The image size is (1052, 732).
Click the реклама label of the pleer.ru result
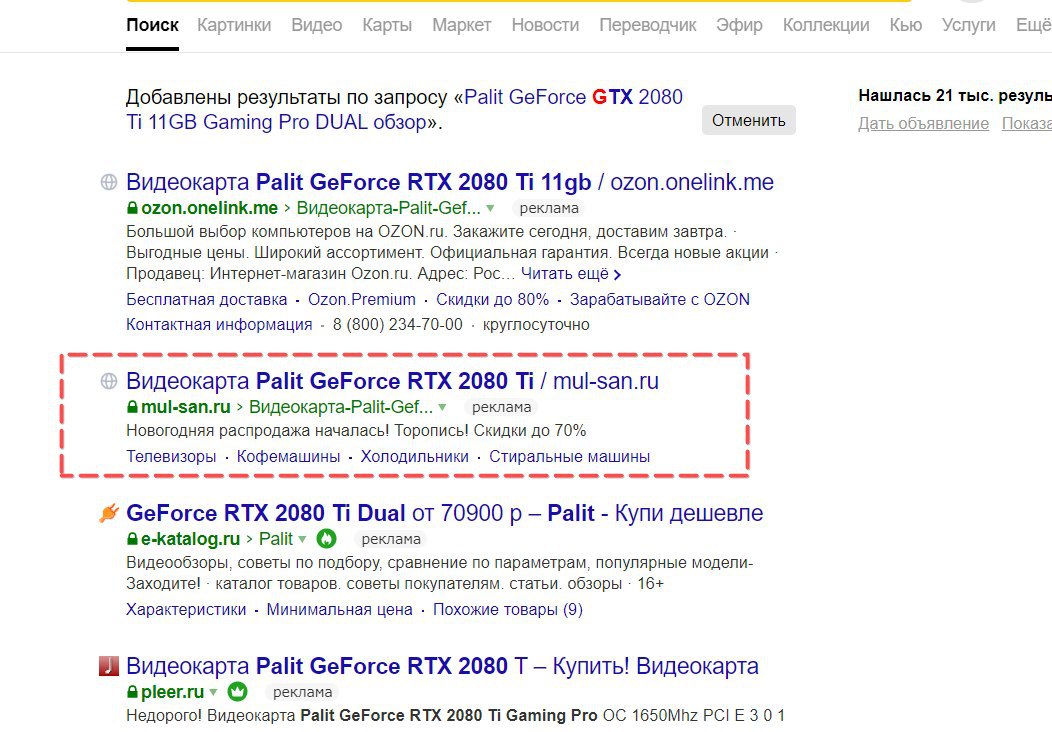tap(303, 692)
